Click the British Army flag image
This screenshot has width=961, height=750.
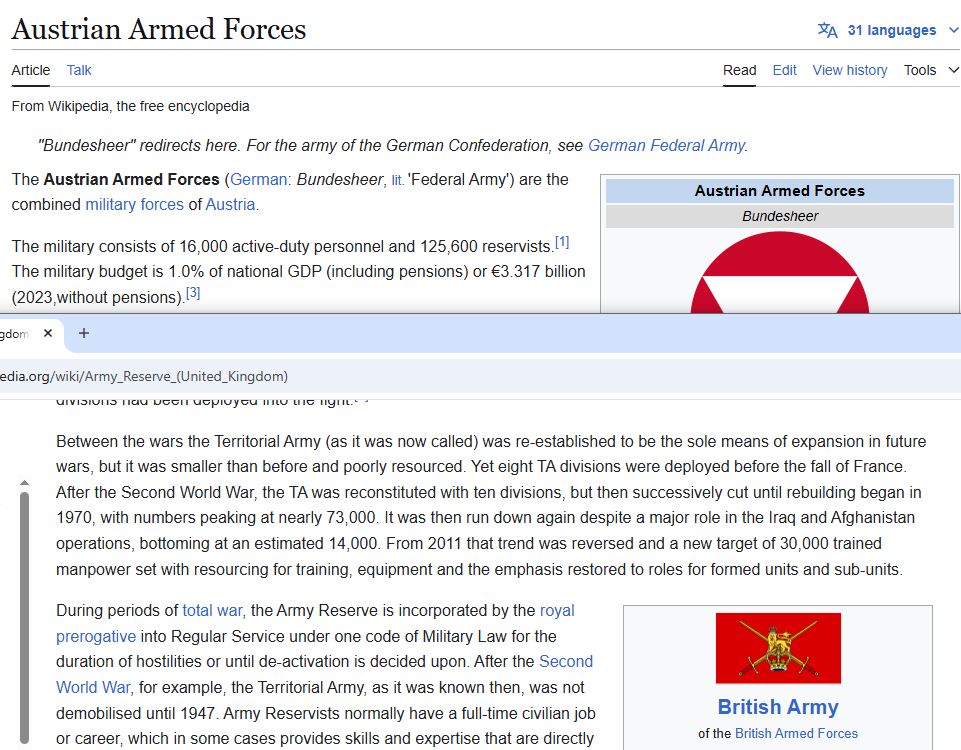(778, 648)
